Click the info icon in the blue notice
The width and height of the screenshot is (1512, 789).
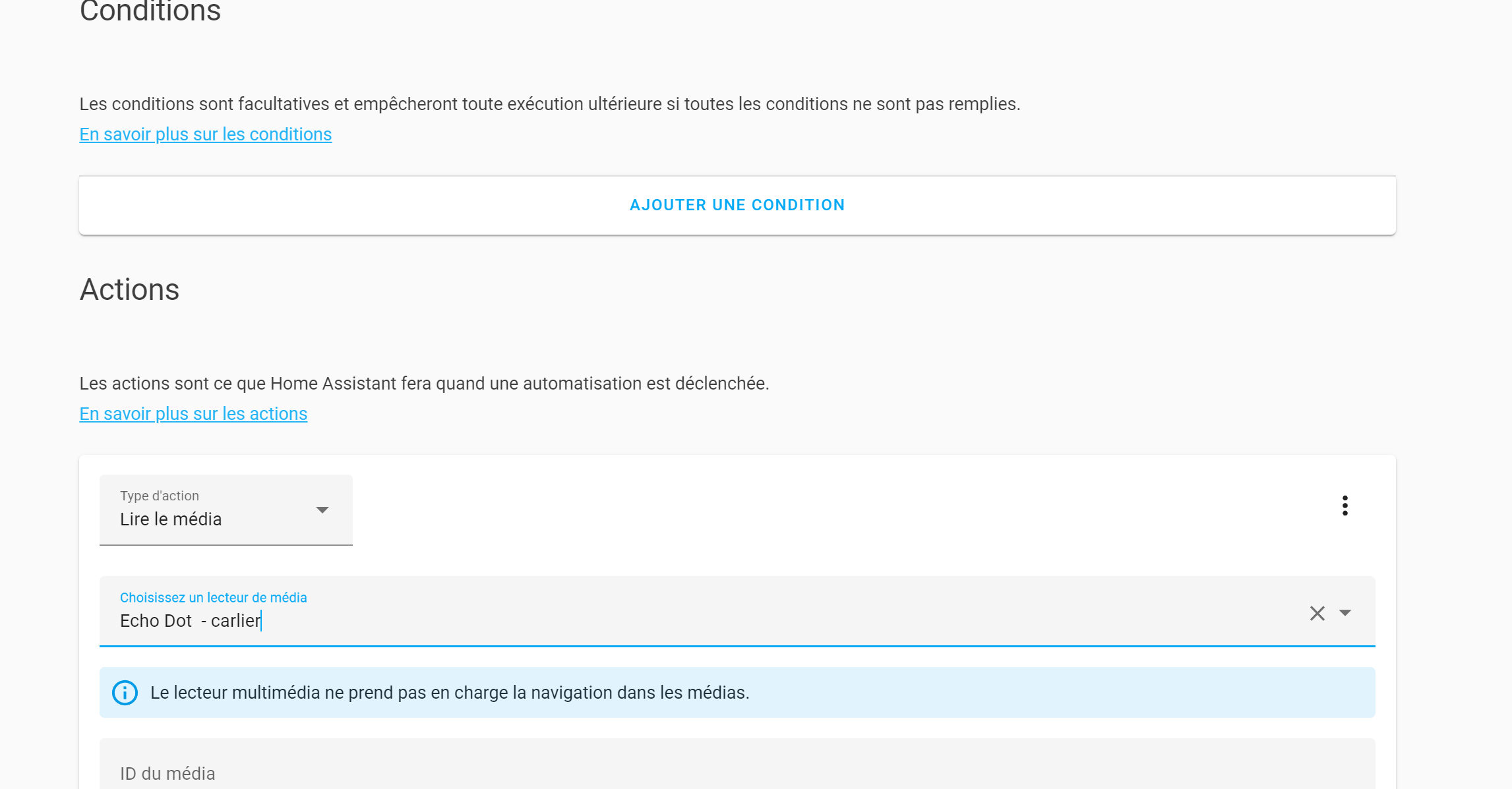(x=125, y=693)
